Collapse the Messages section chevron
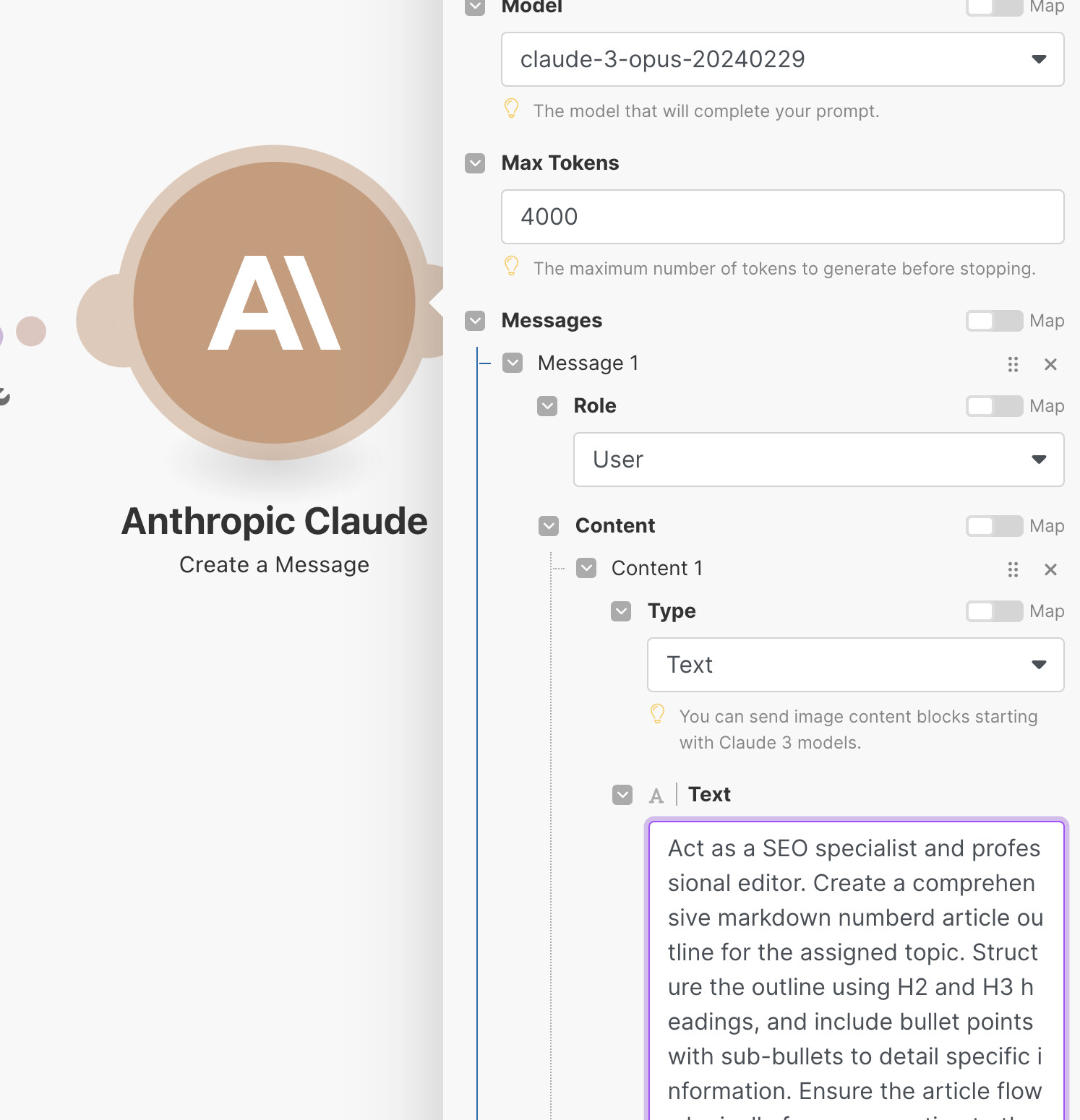Image resolution: width=1080 pixels, height=1120 pixels. [475, 321]
